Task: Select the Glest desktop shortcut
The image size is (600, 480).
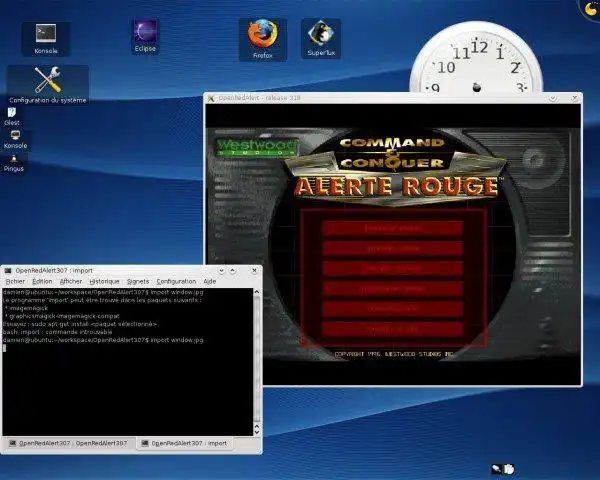Action: click(x=12, y=117)
